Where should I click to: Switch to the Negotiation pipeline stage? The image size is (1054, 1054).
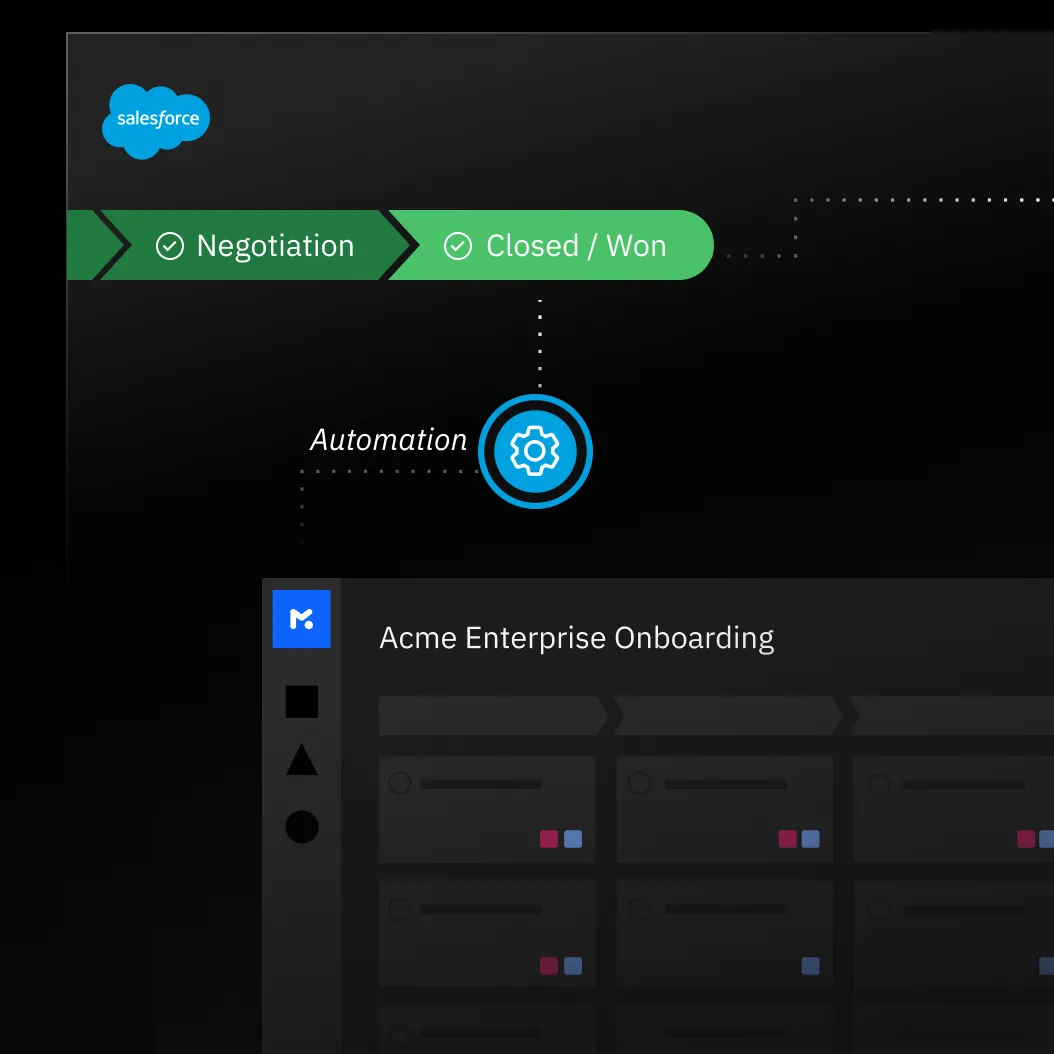(x=275, y=245)
